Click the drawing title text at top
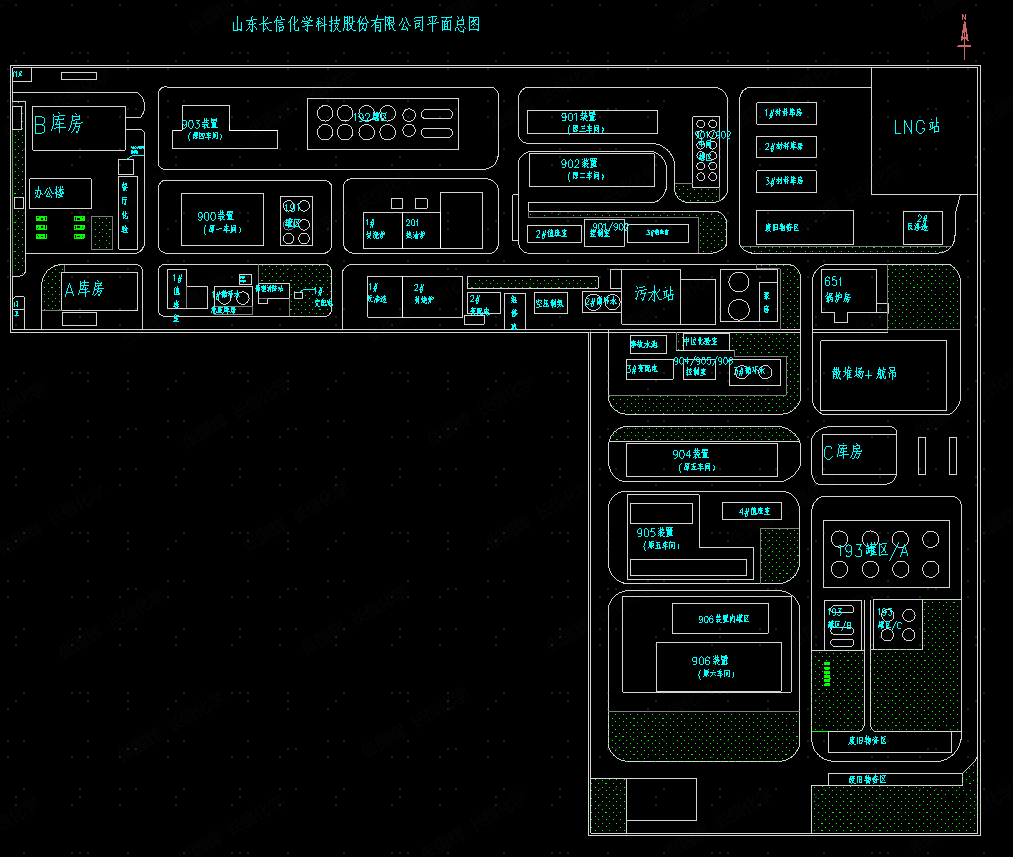This screenshot has height=857, width=1013. (356, 25)
